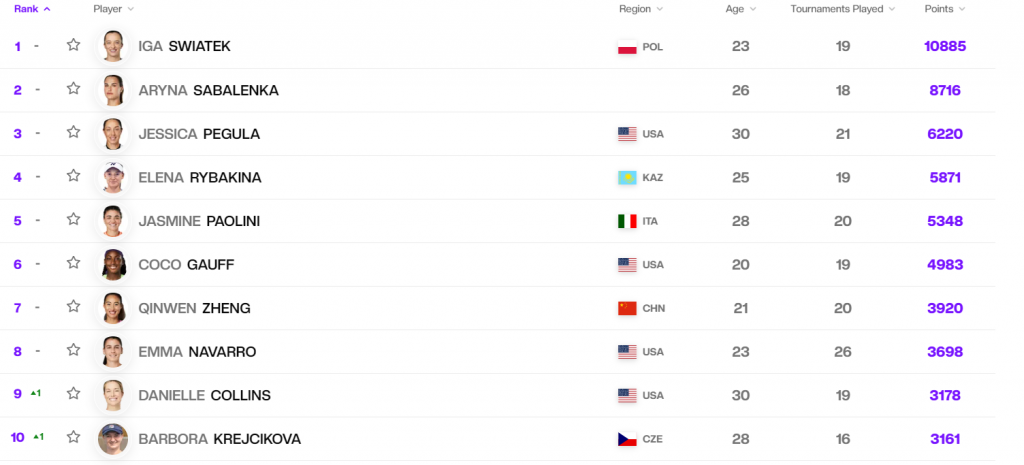Click Qinwen Zheng's profile photo

point(113,308)
